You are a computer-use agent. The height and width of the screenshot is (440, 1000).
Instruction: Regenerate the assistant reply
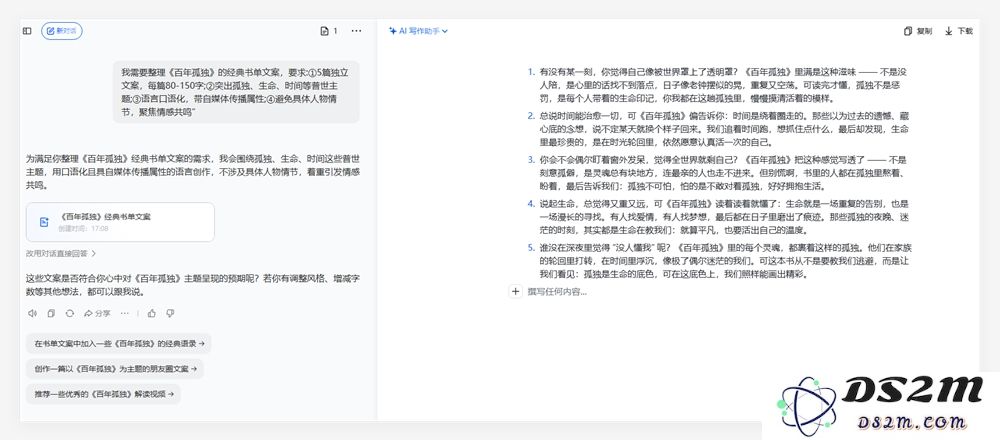pos(70,313)
